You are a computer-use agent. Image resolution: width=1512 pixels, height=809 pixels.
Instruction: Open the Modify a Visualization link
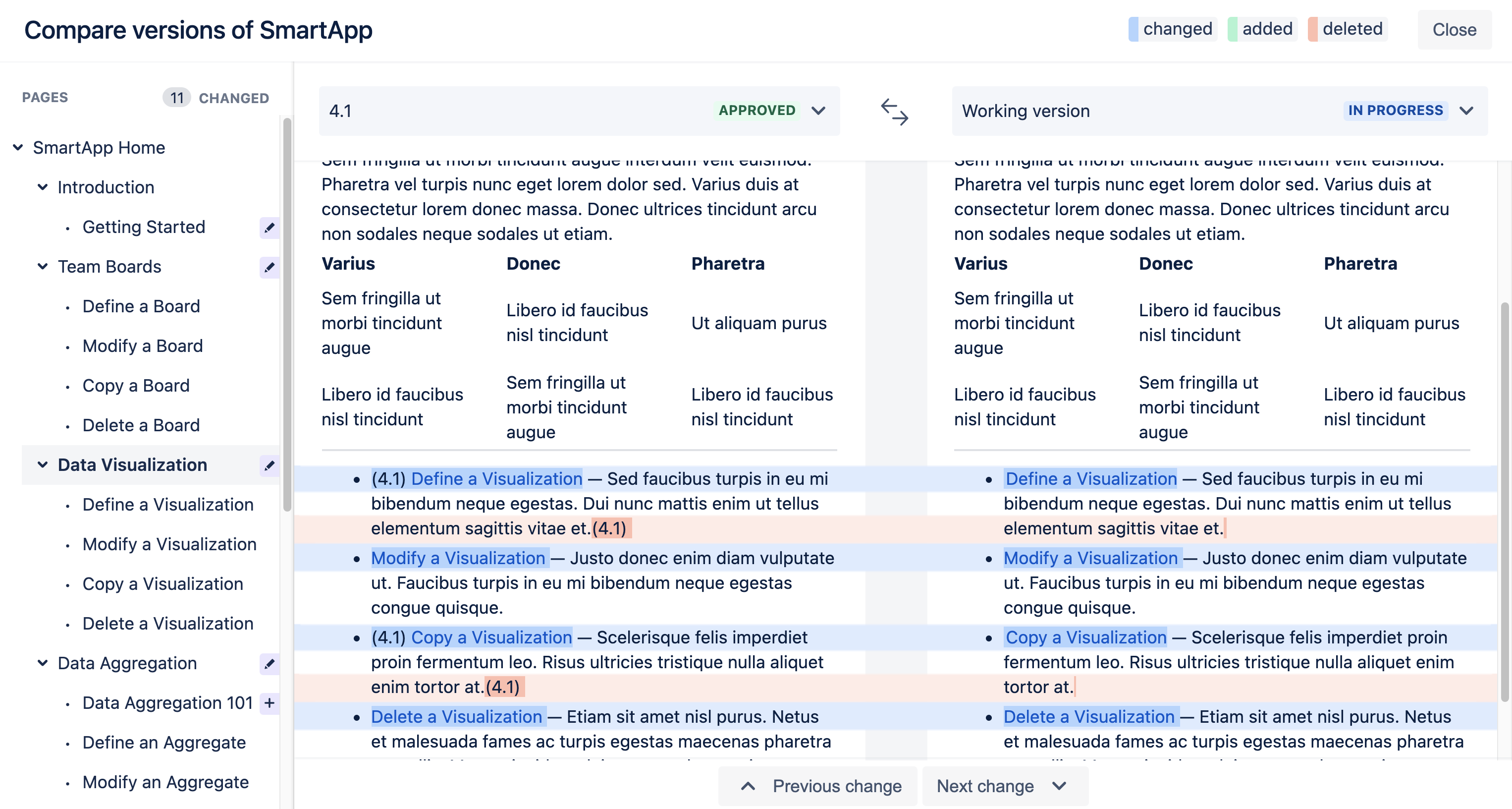[458, 558]
